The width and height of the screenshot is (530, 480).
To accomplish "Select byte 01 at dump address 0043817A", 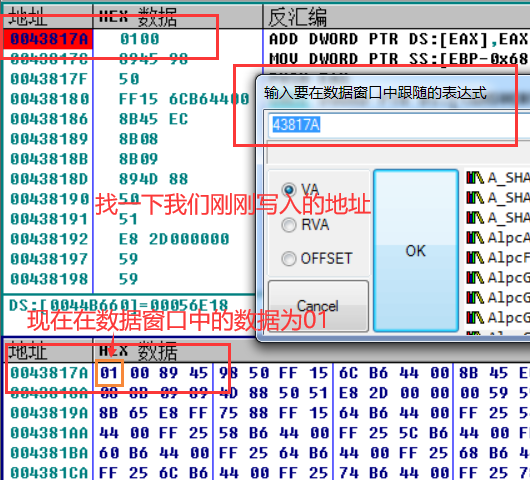I will (x=109, y=373).
